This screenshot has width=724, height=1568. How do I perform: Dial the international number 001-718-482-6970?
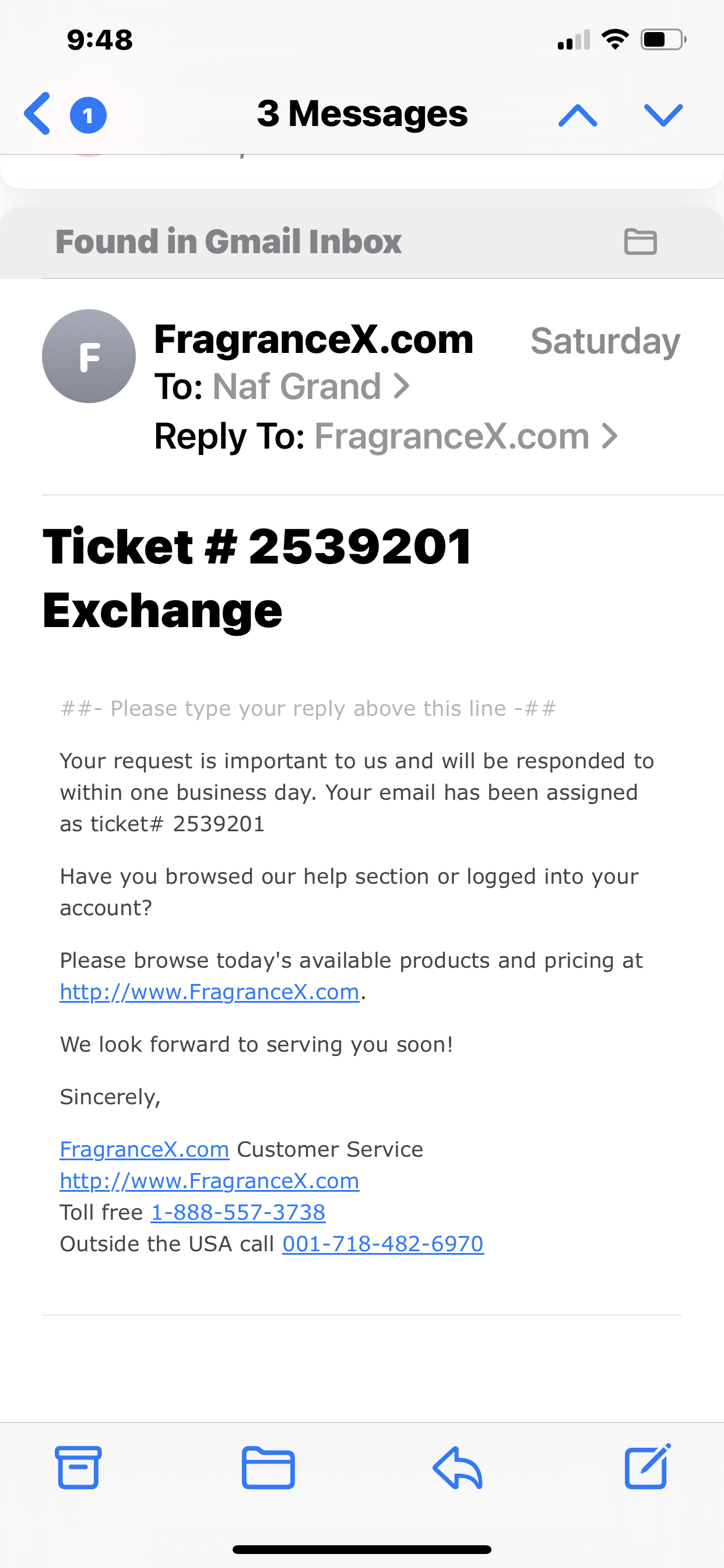tap(382, 1243)
